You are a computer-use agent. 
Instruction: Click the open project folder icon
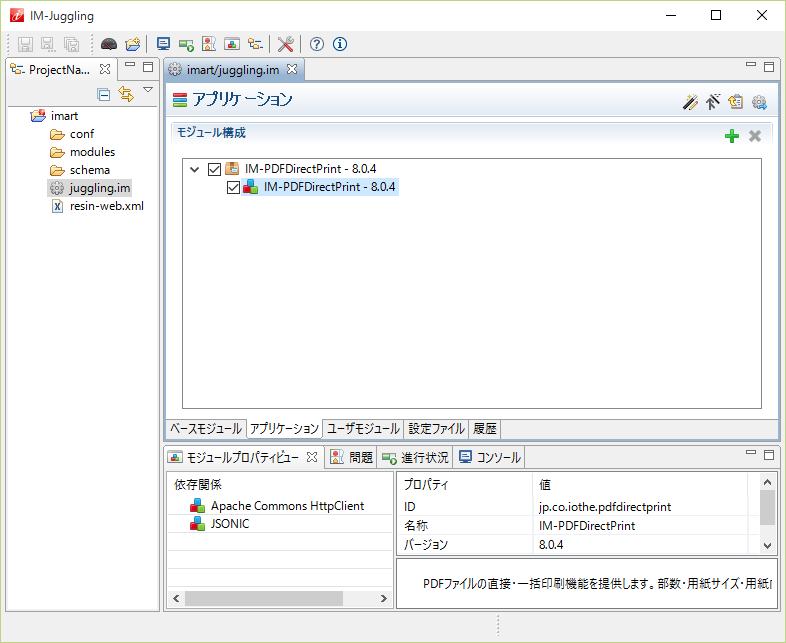point(133,44)
